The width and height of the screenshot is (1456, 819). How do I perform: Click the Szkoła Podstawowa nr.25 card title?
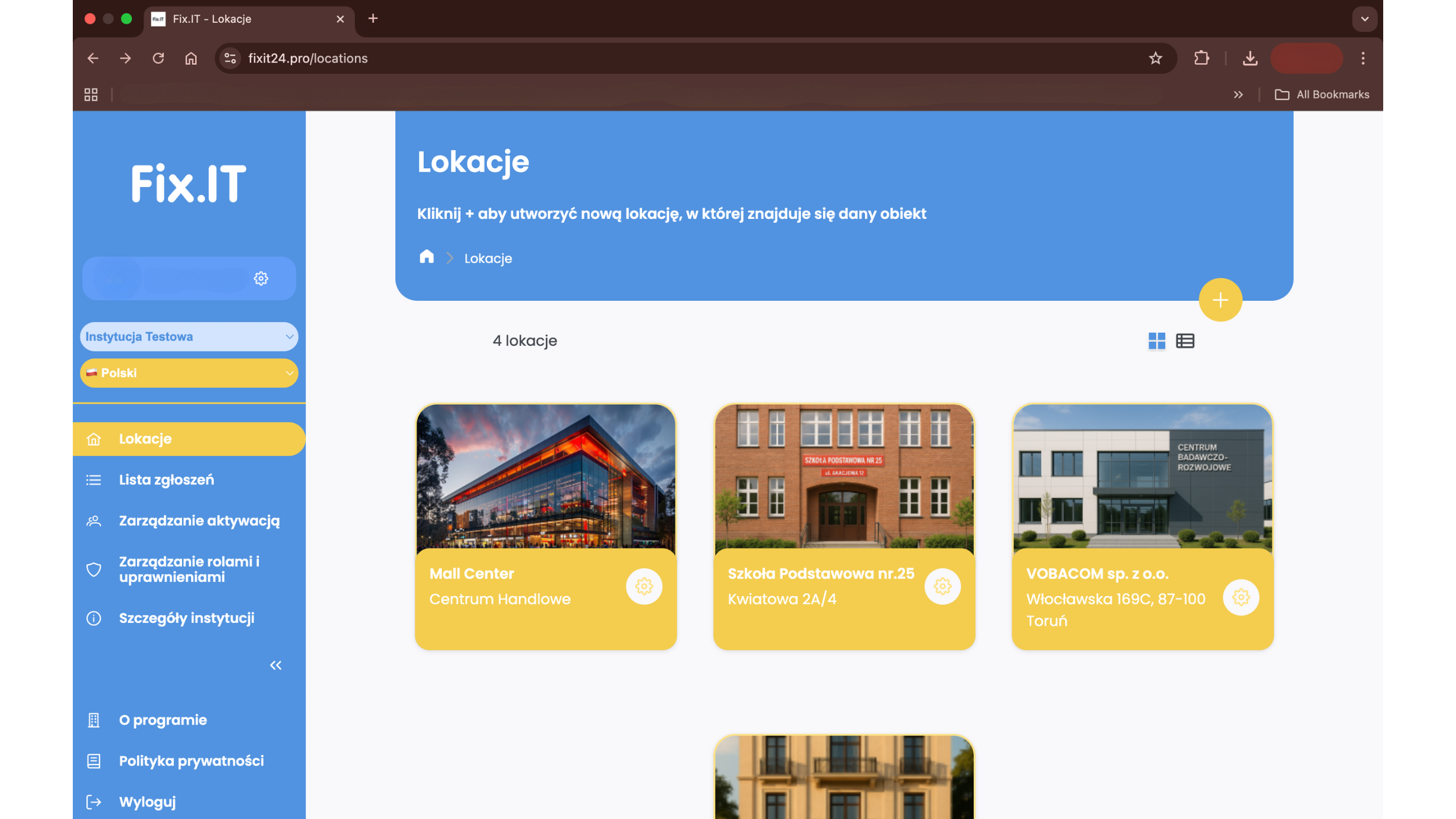821,573
